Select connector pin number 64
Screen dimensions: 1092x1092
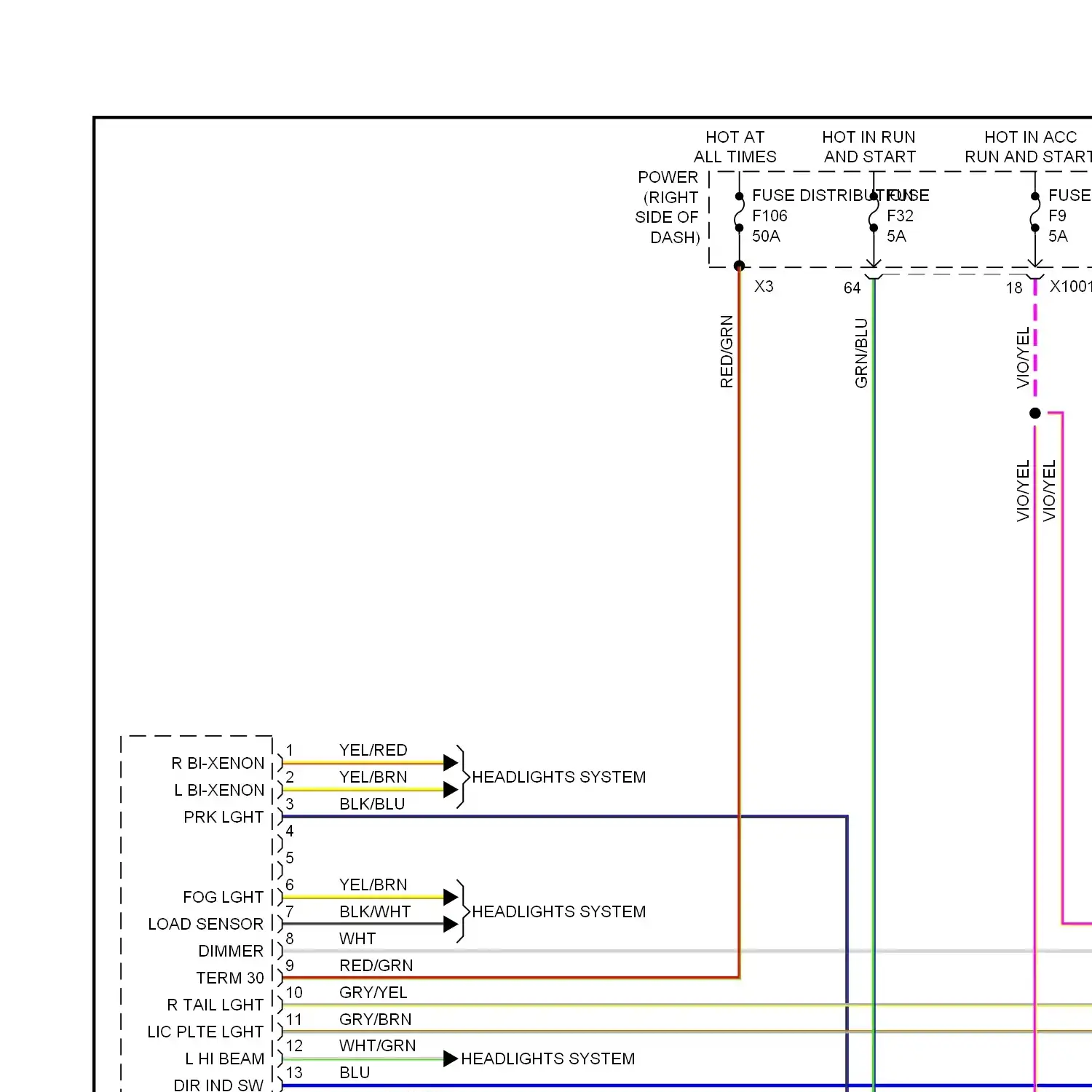point(852,288)
